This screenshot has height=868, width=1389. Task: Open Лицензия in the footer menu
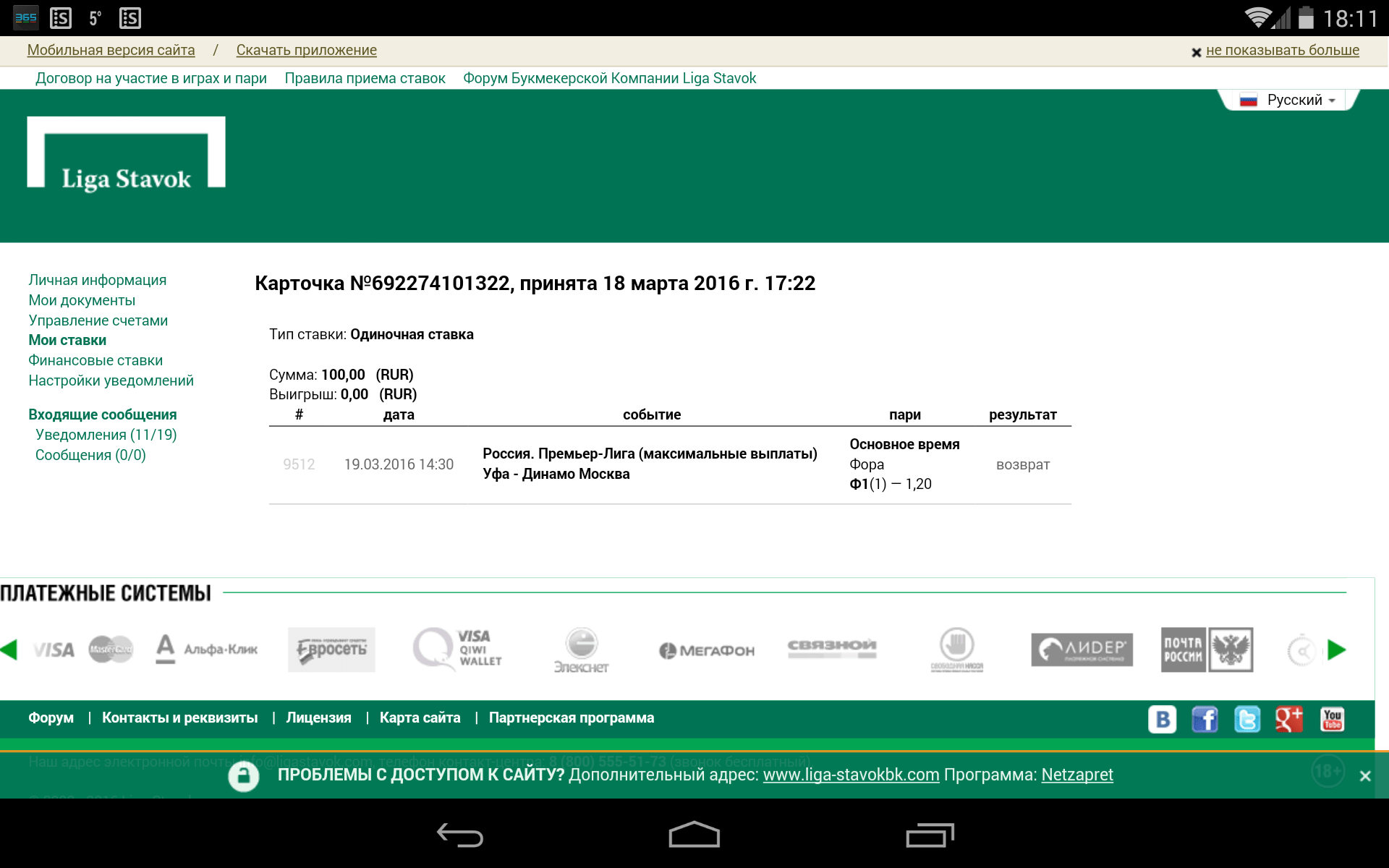coord(318,718)
